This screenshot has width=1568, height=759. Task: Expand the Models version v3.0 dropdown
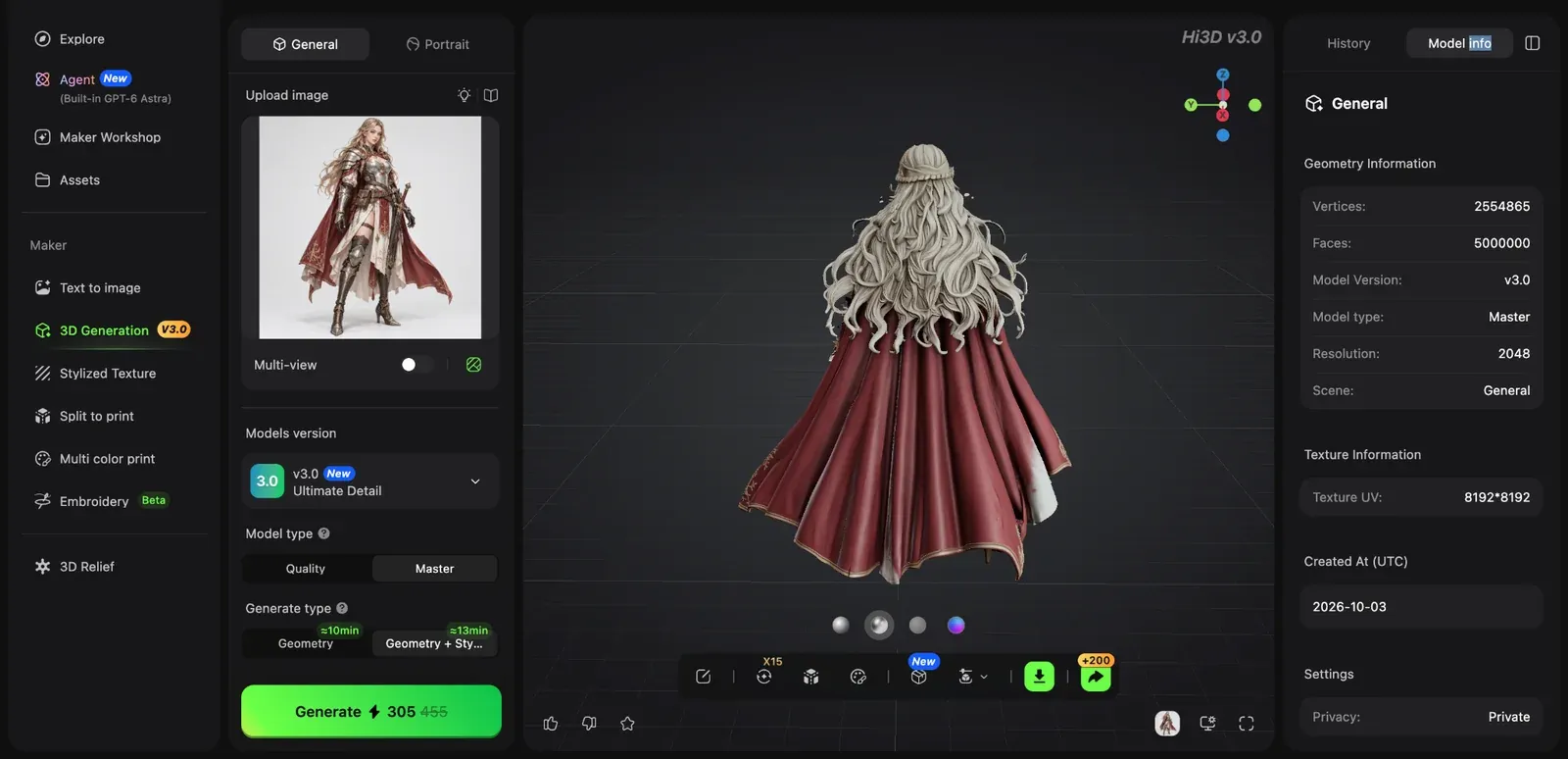pyautogui.click(x=370, y=481)
